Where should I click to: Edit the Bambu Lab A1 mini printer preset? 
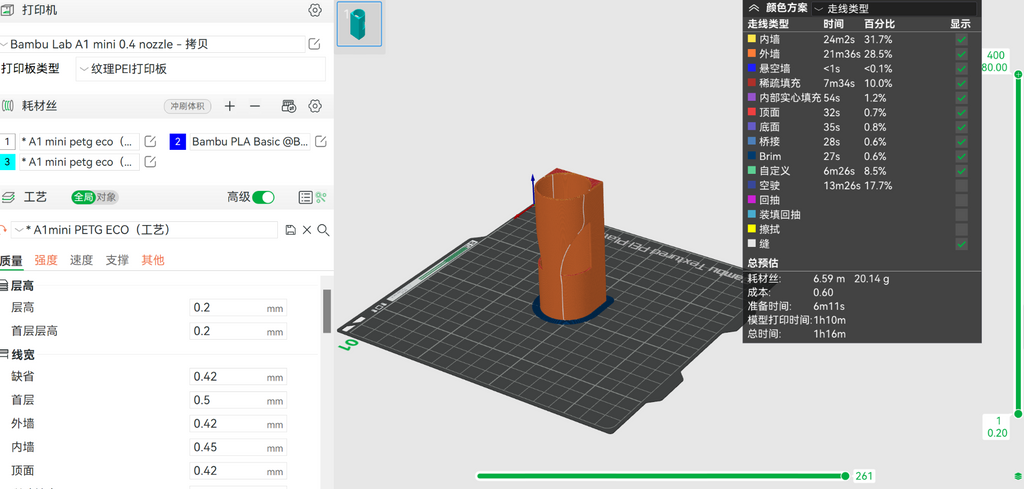tap(314, 44)
